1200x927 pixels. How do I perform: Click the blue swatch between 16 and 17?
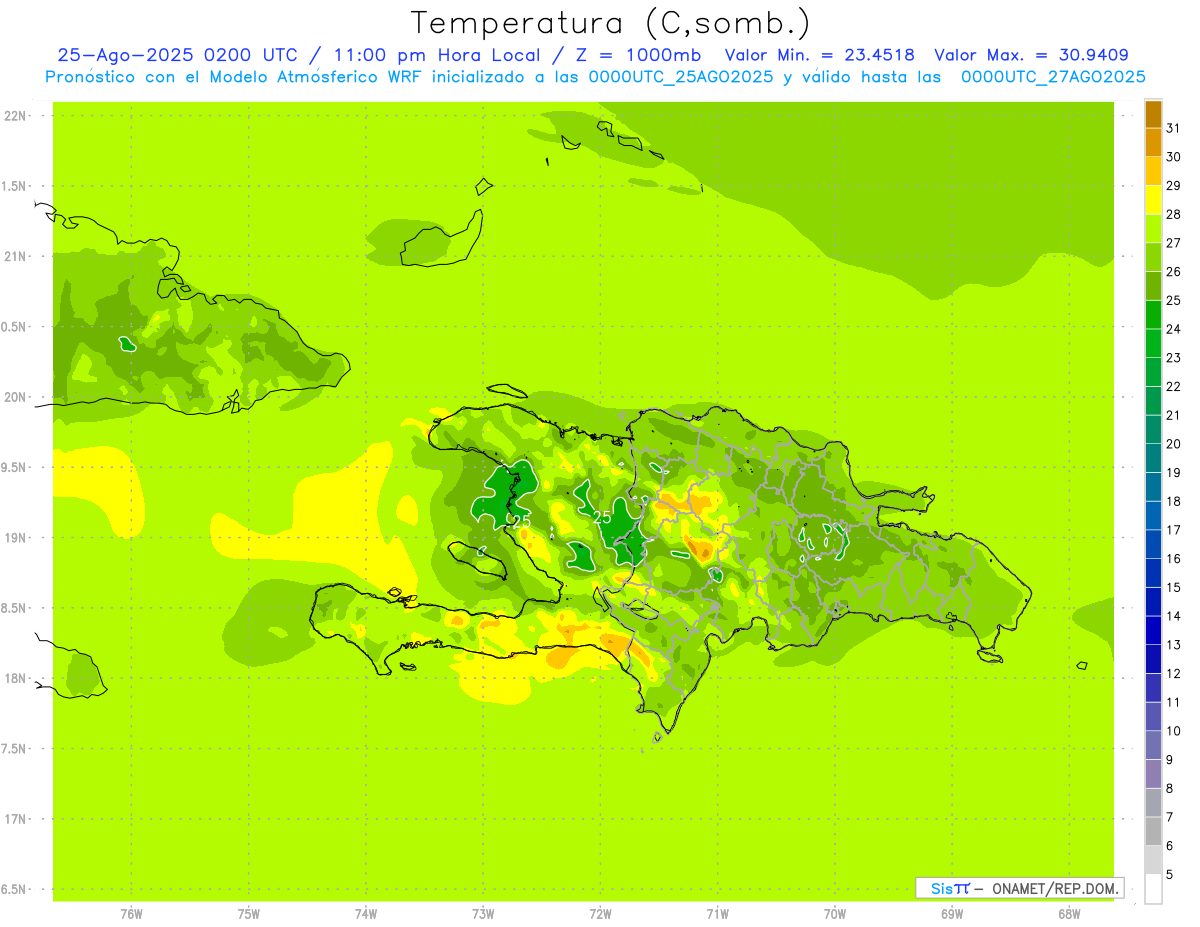coord(1153,544)
